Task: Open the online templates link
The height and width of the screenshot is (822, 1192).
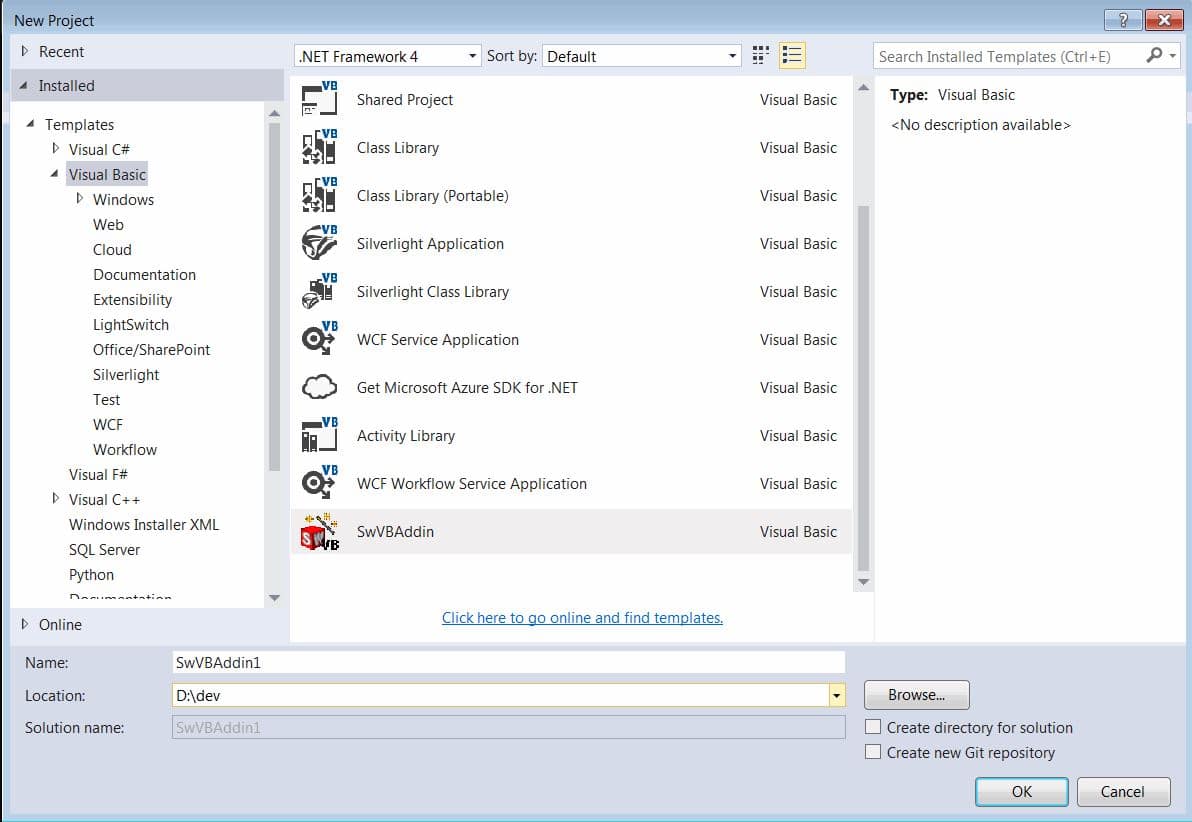Action: (x=582, y=617)
